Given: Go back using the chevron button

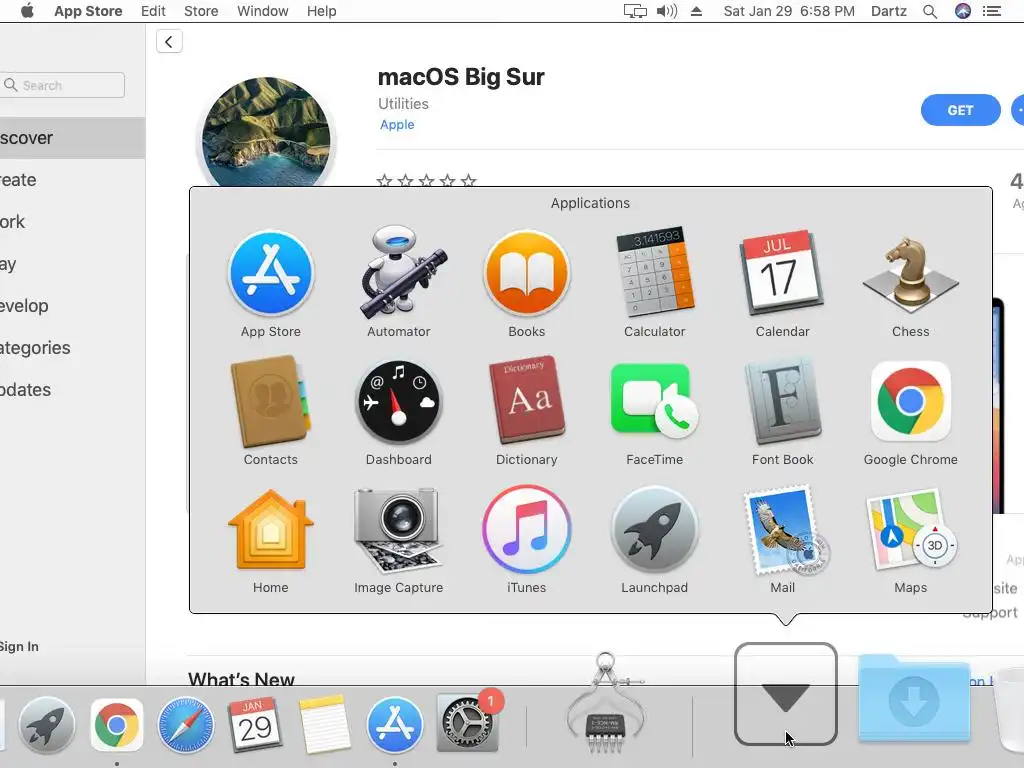Looking at the screenshot, I should [169, 42].
